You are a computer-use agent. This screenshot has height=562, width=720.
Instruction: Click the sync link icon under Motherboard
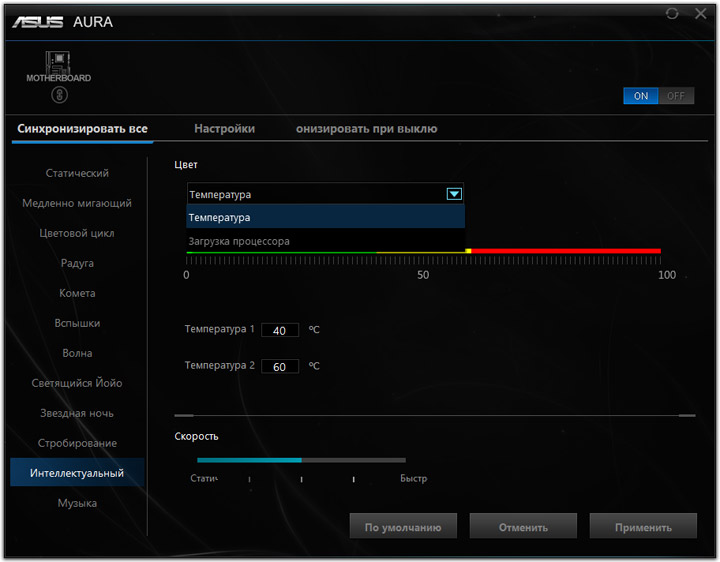(59, 95)
